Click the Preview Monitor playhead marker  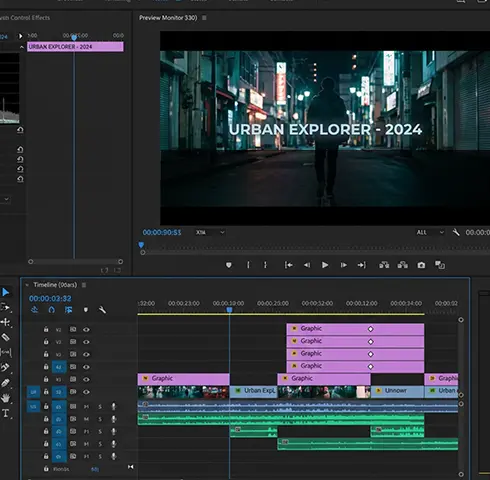point(141,245)
